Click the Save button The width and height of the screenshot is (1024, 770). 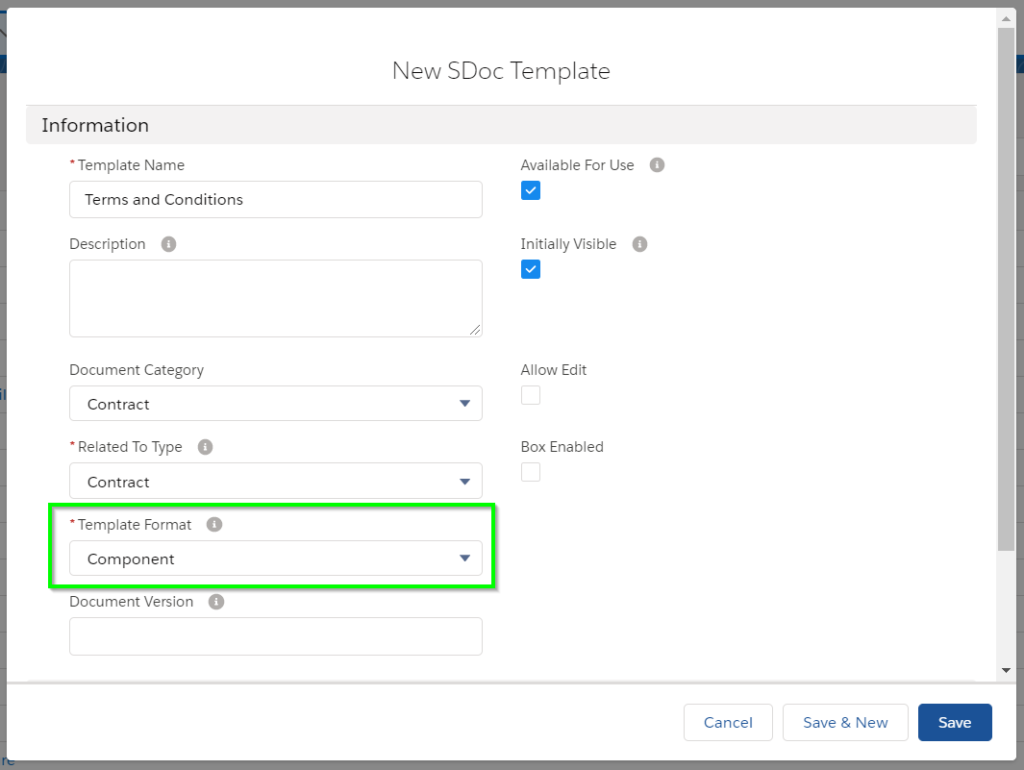pos(954,722)
